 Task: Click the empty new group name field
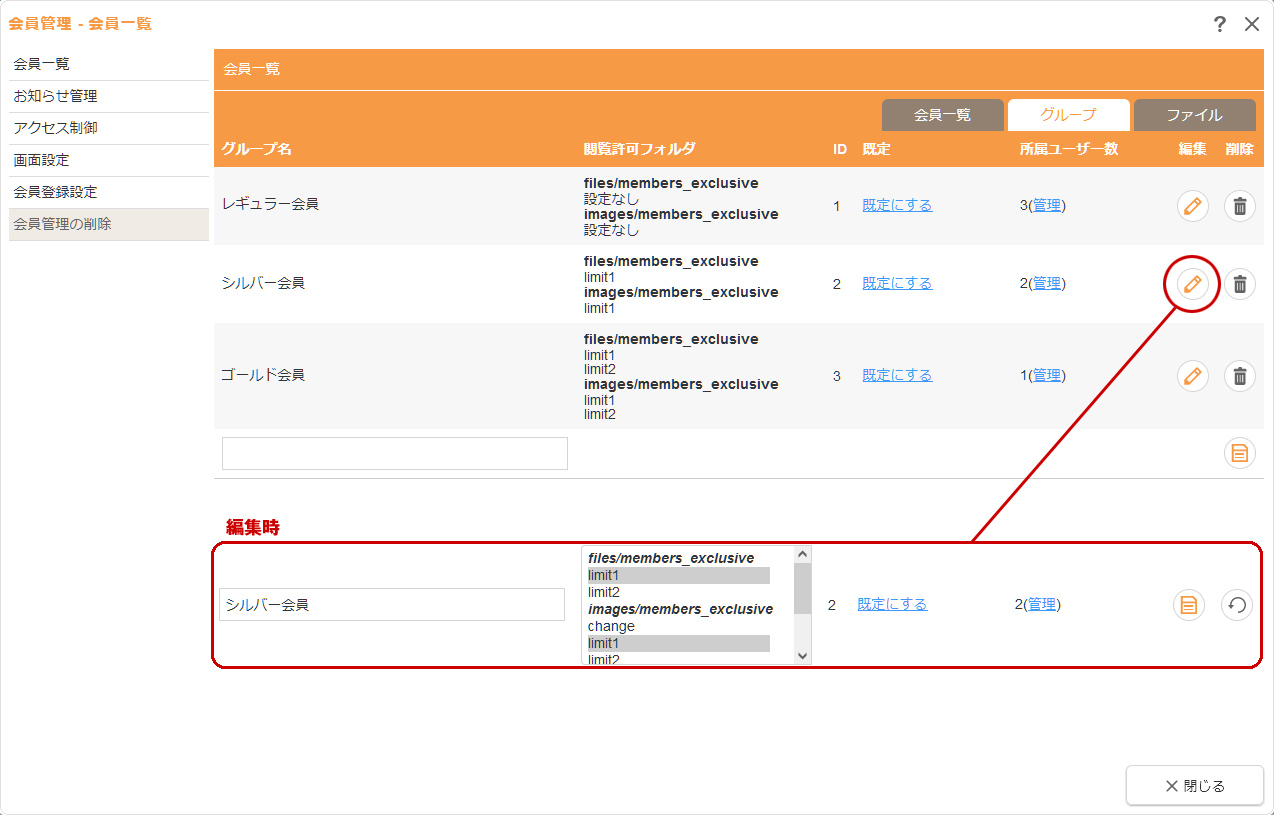(394, 453)
